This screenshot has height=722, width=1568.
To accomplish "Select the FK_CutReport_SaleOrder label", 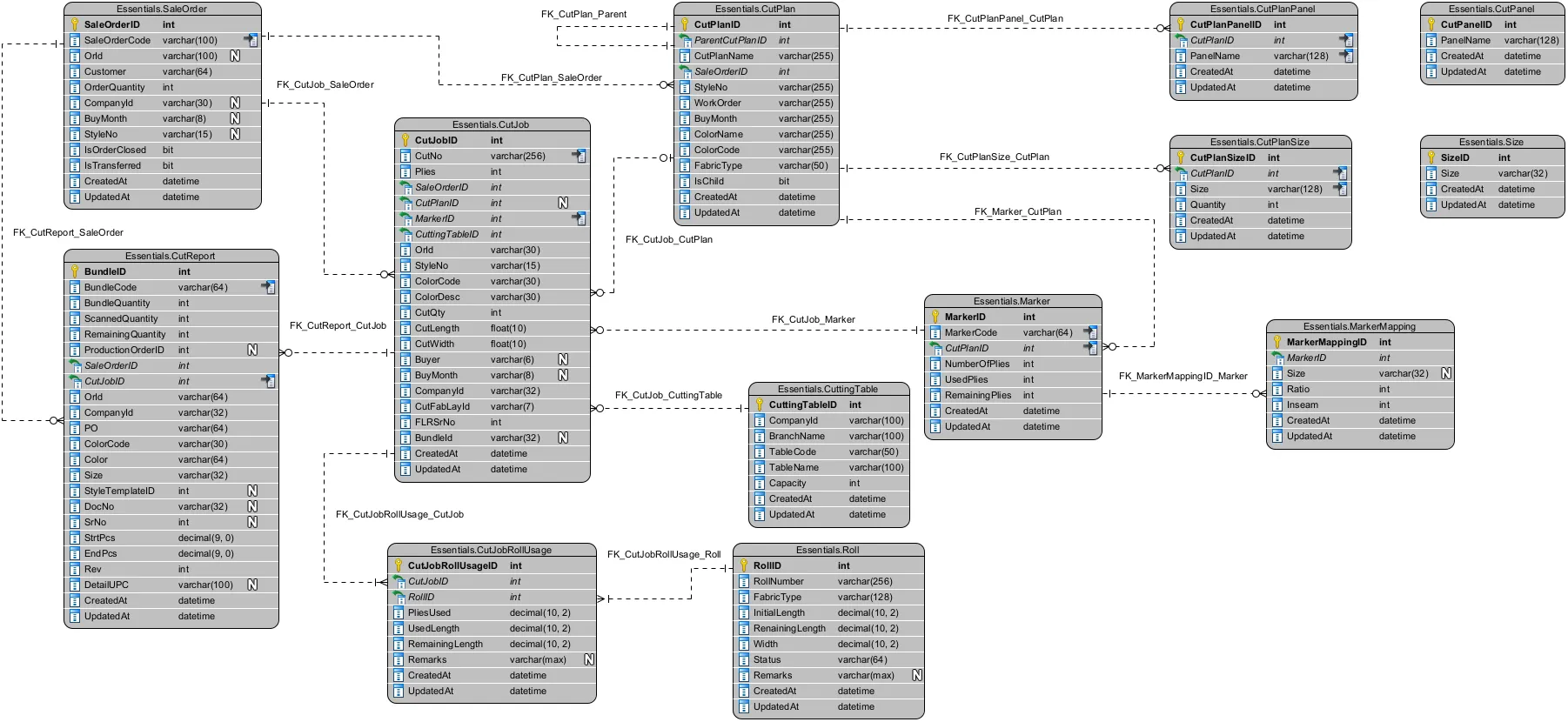I will coord(68,232).
